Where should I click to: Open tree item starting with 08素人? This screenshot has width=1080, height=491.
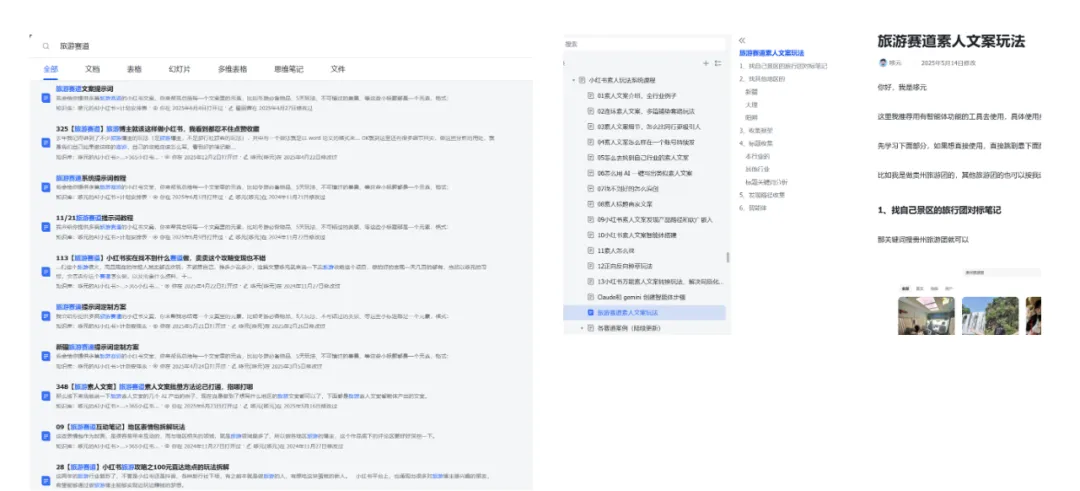coord(625,204)
